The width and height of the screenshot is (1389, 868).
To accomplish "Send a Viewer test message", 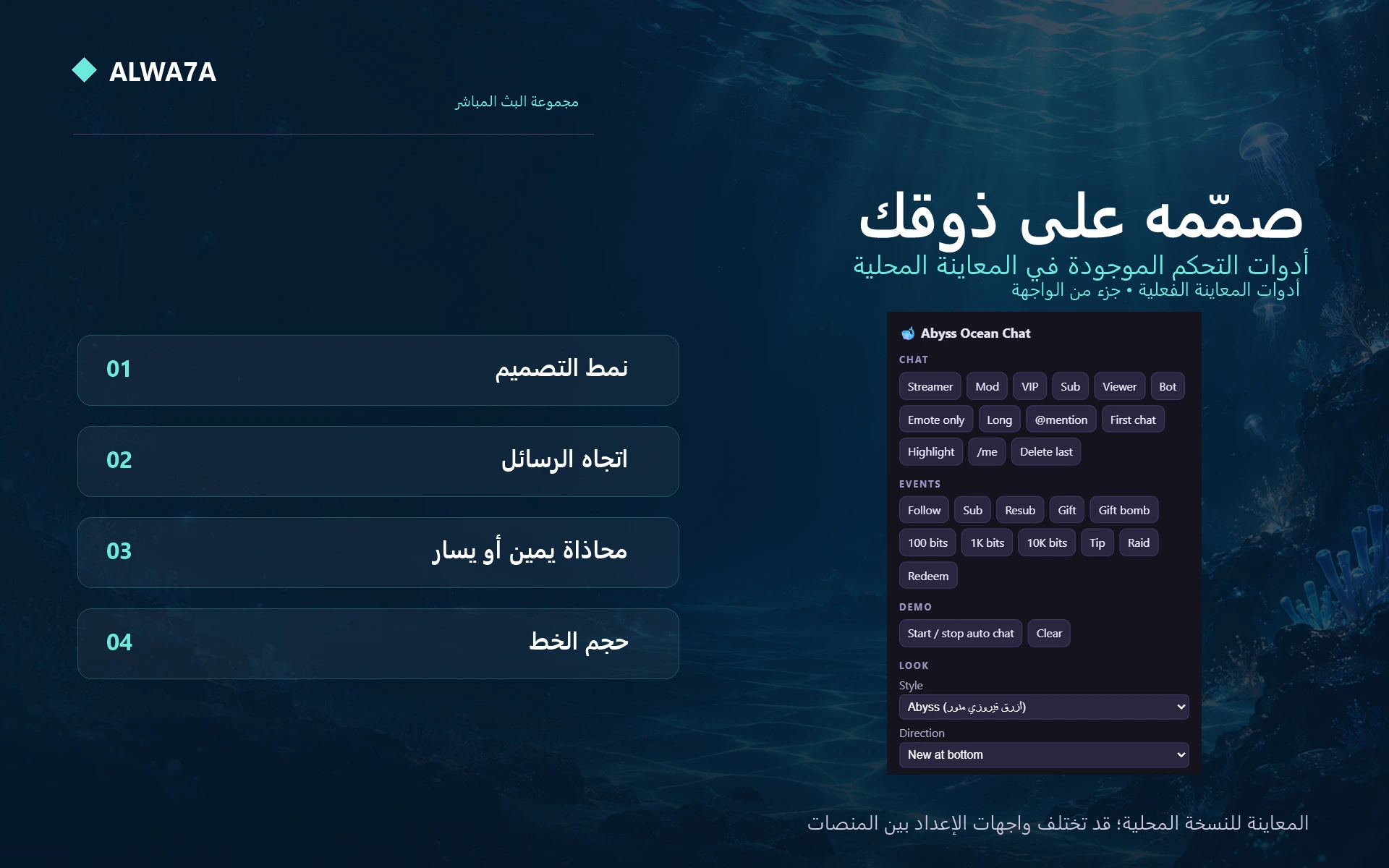I will (1119, 386).
